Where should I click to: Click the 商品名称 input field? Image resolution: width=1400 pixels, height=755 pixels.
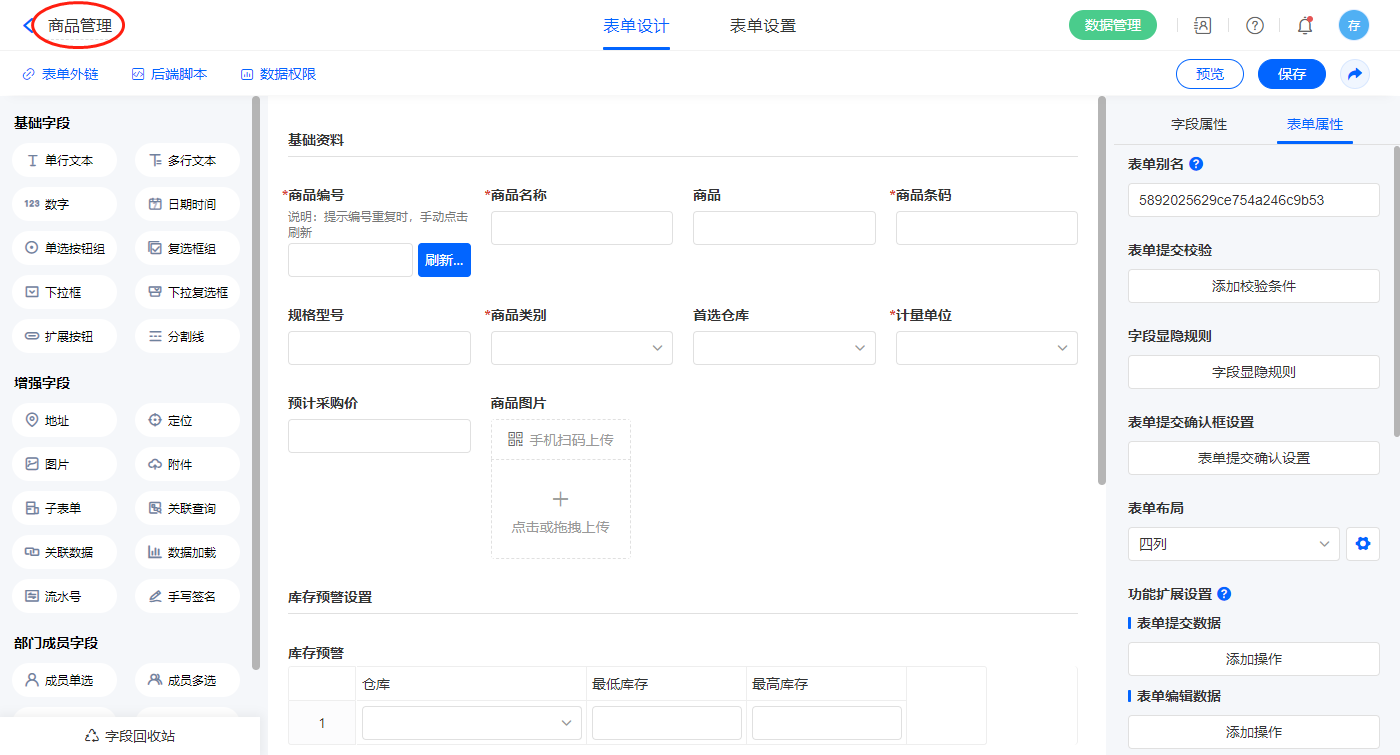(581, 228)
